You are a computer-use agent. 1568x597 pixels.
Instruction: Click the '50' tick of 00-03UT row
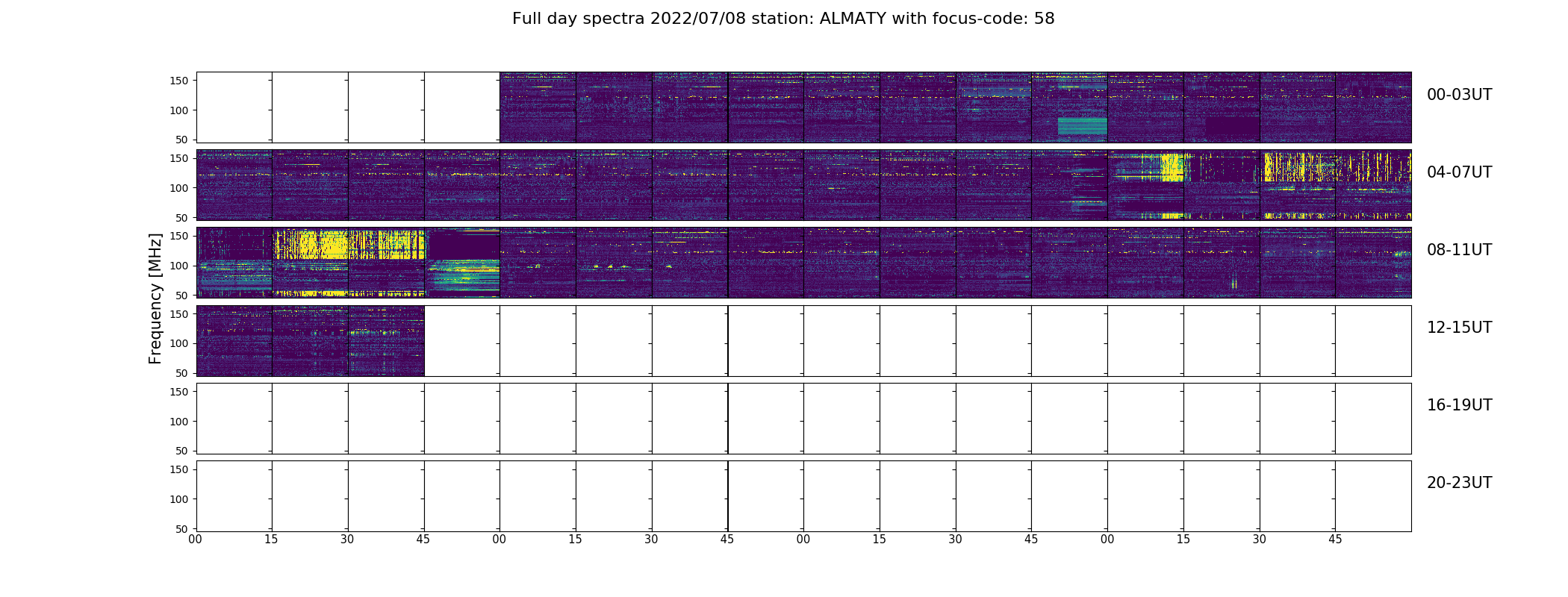pyautogui.click(x=182, y=140)
